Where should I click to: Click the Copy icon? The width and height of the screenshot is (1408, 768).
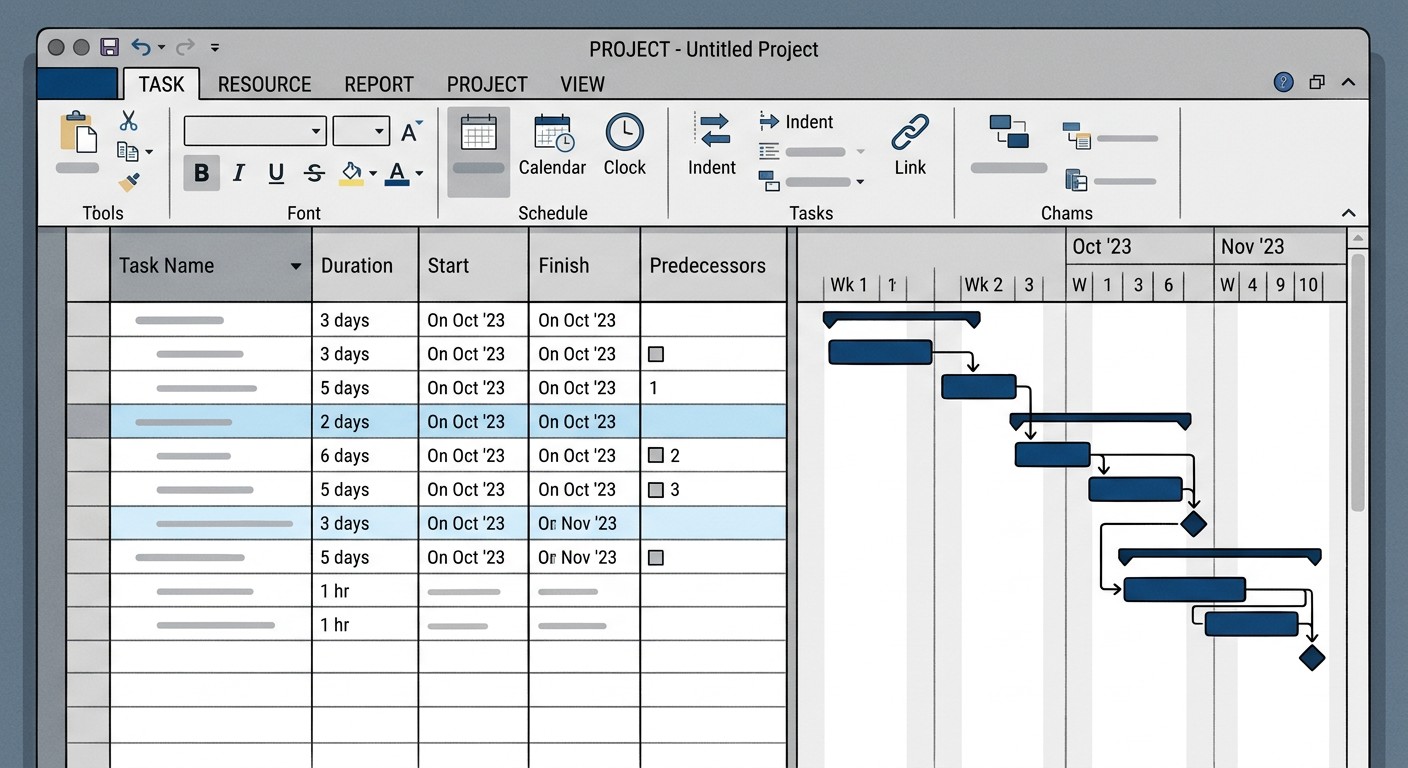(x=127, y=151)
